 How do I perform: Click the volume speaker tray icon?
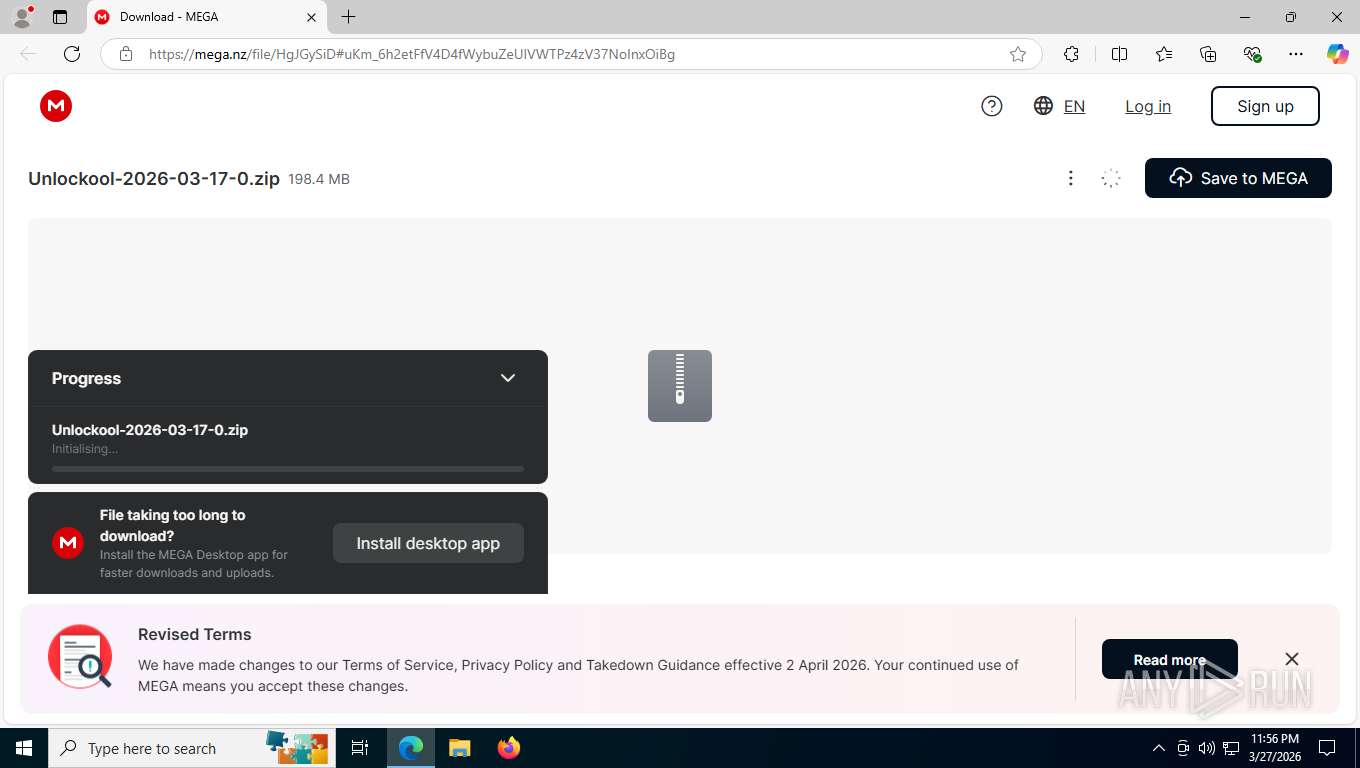(1206, 748)
